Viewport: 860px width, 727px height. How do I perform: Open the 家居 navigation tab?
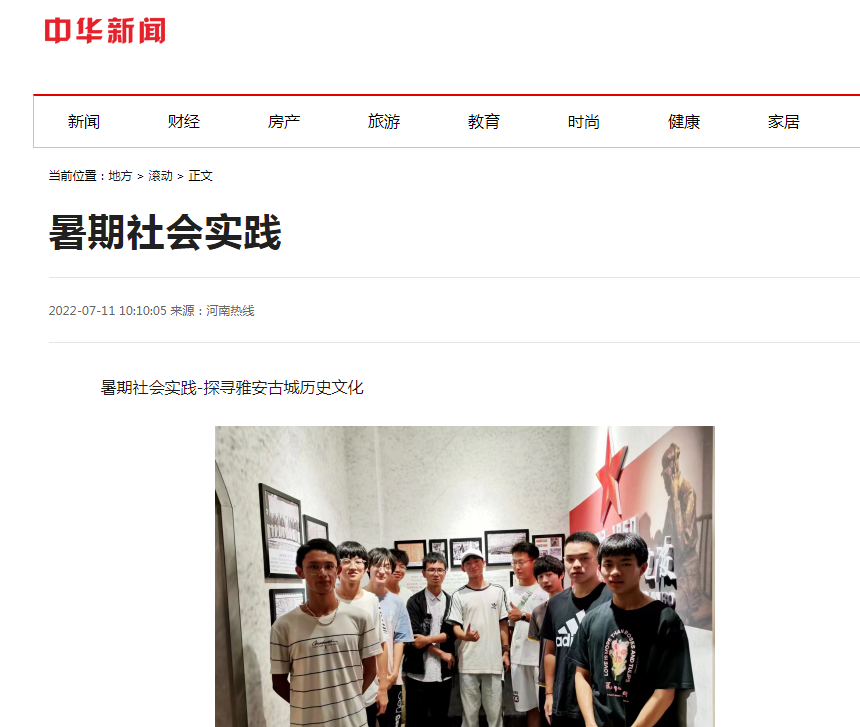tap(784, 122)
